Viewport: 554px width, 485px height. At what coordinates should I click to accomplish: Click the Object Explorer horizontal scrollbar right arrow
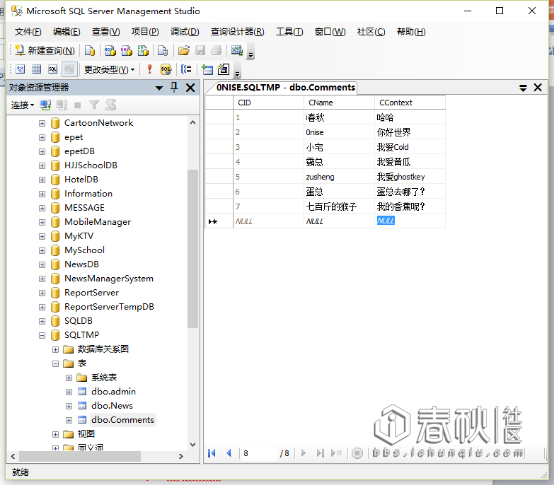(x=181, y=456)
